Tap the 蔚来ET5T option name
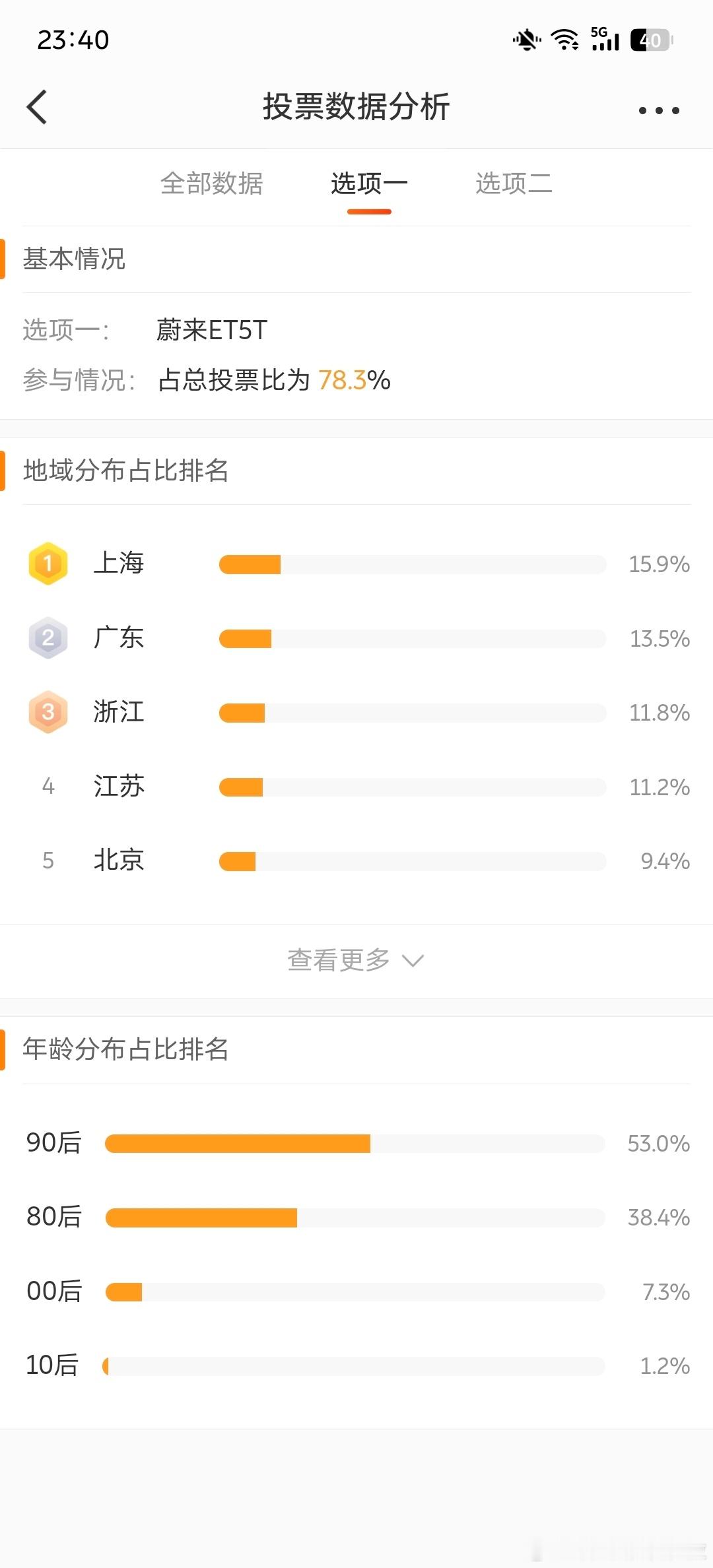The image size is (713, 1568). tap(212, 330)
